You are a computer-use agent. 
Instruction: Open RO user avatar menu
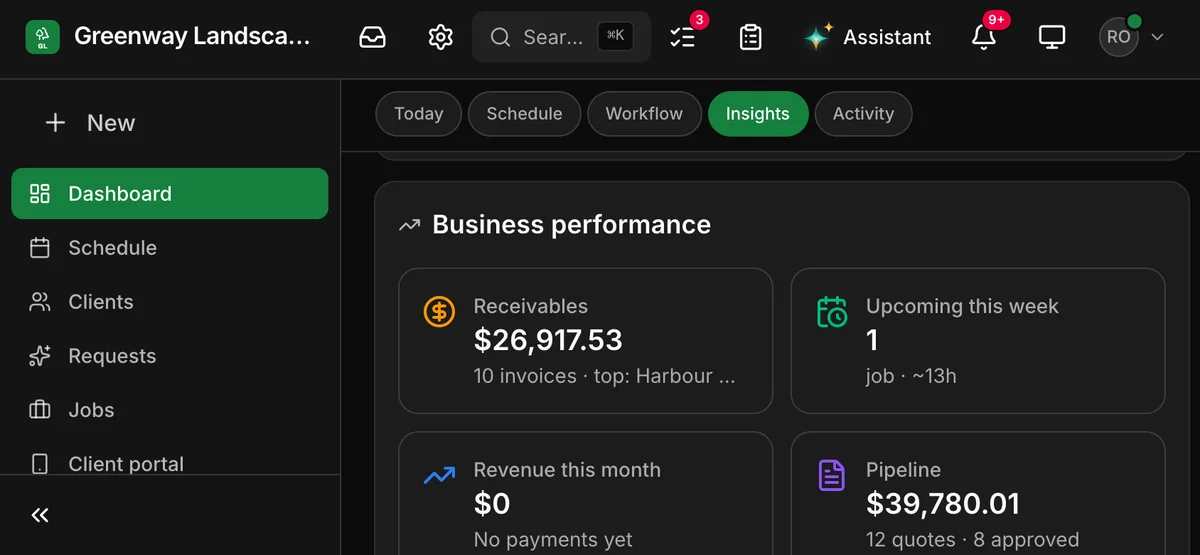[x=1132, y=37]
